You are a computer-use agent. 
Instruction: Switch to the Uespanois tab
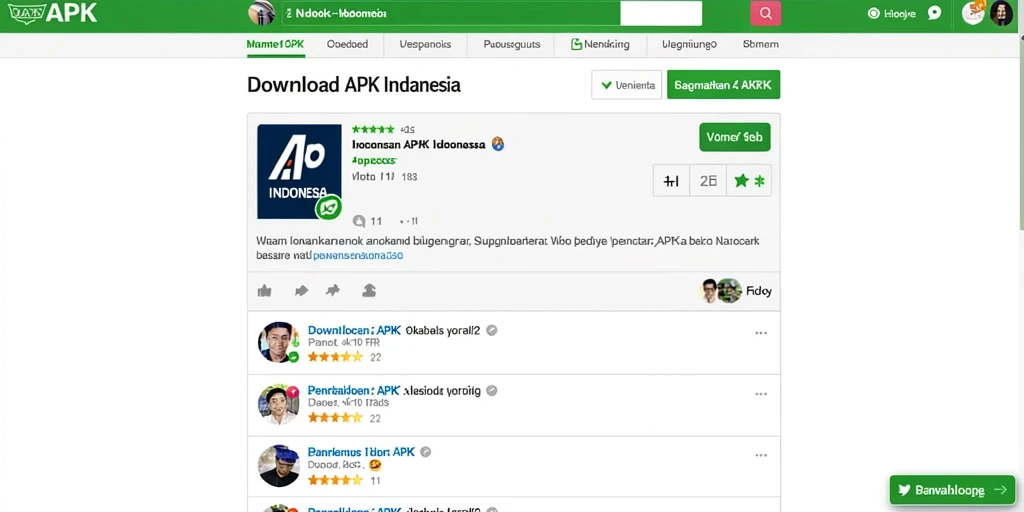coord(425,44)
